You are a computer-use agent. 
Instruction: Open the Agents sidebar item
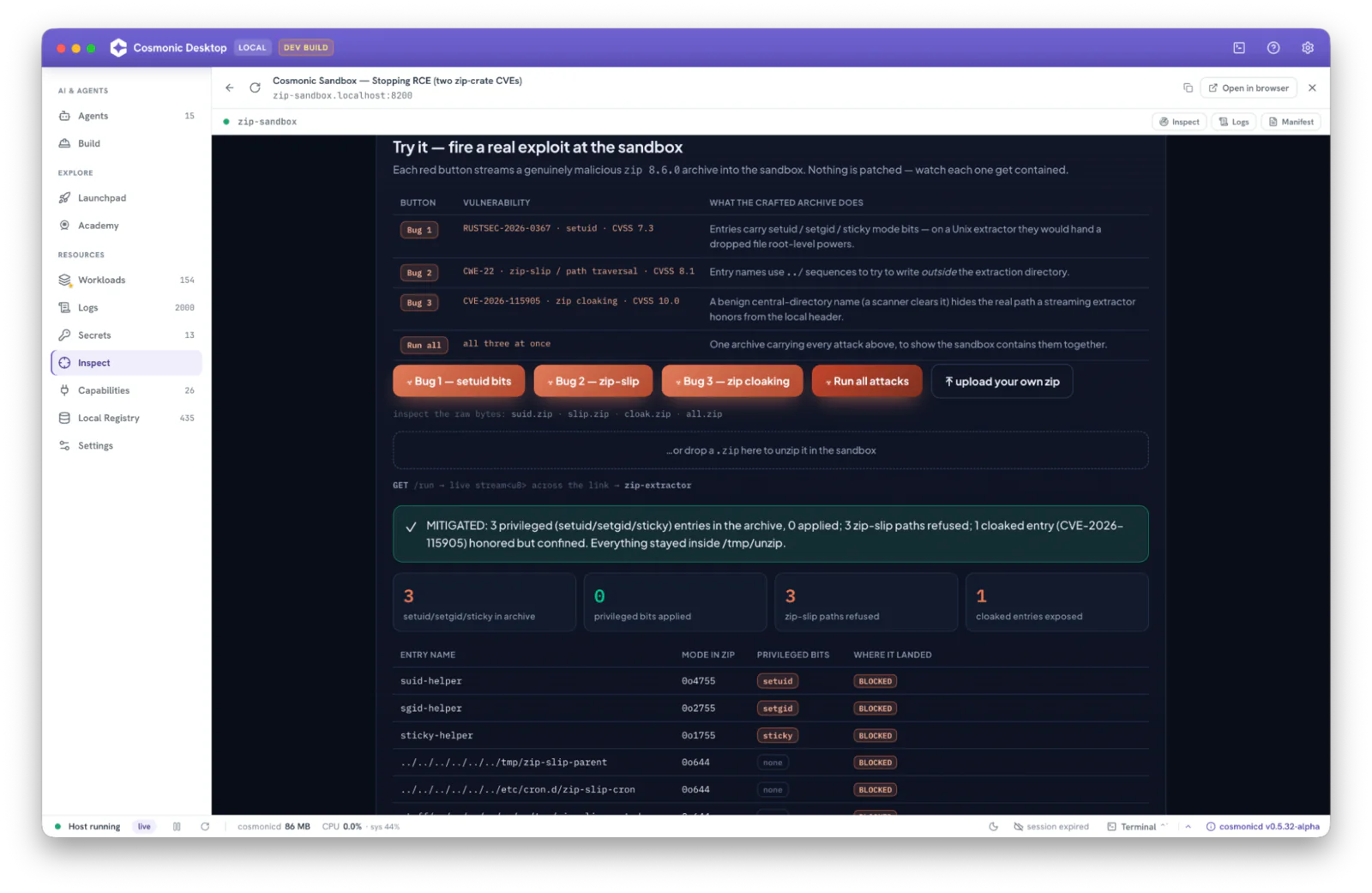(x=126, y=116)
